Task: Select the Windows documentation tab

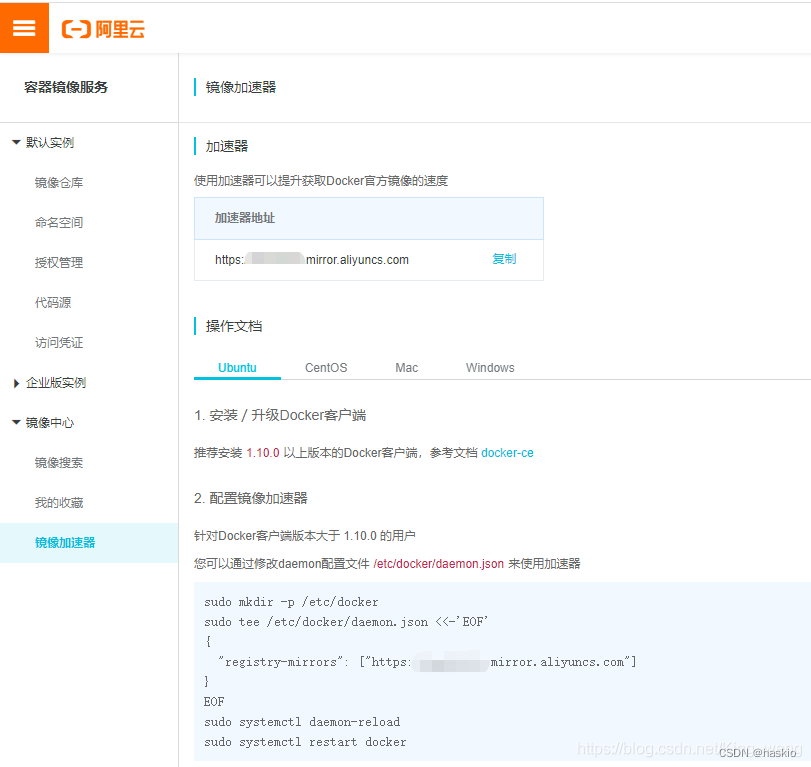Action: coord(489,367)
